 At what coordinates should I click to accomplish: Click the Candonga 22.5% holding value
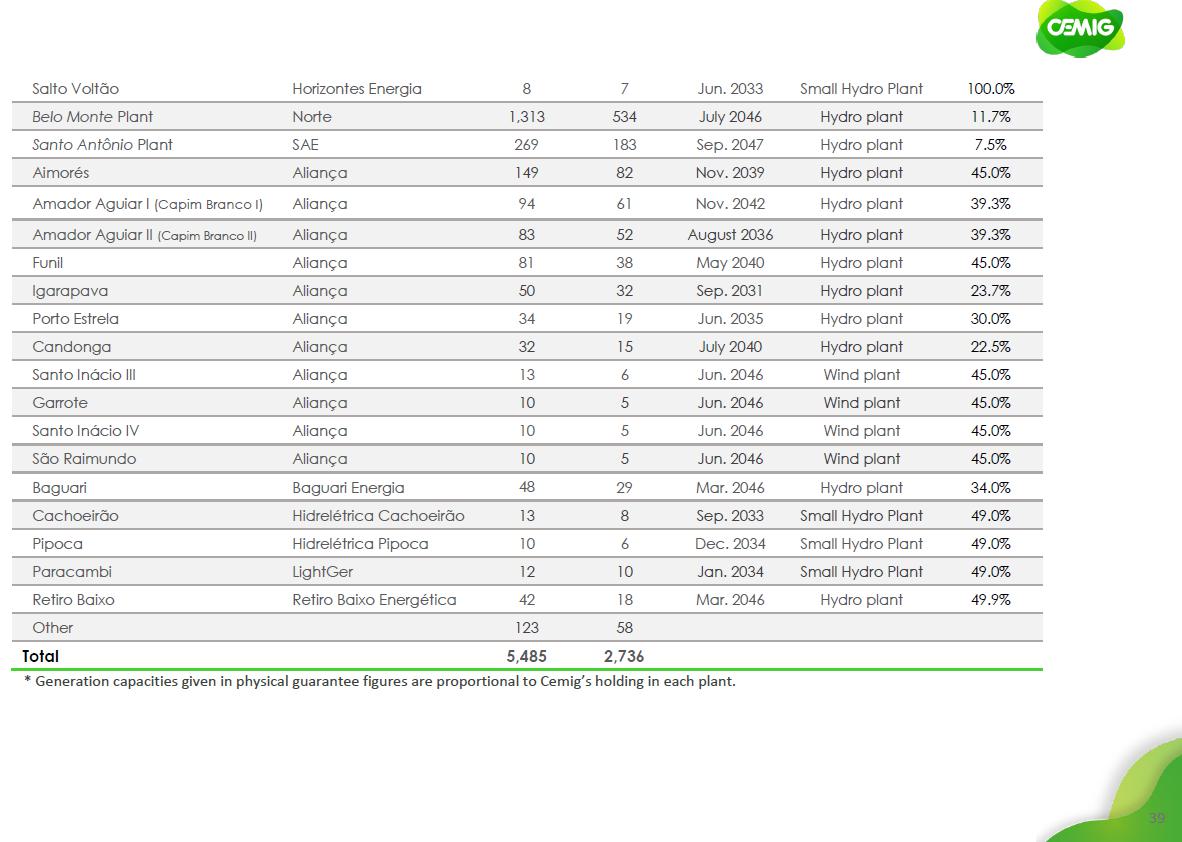990,347
